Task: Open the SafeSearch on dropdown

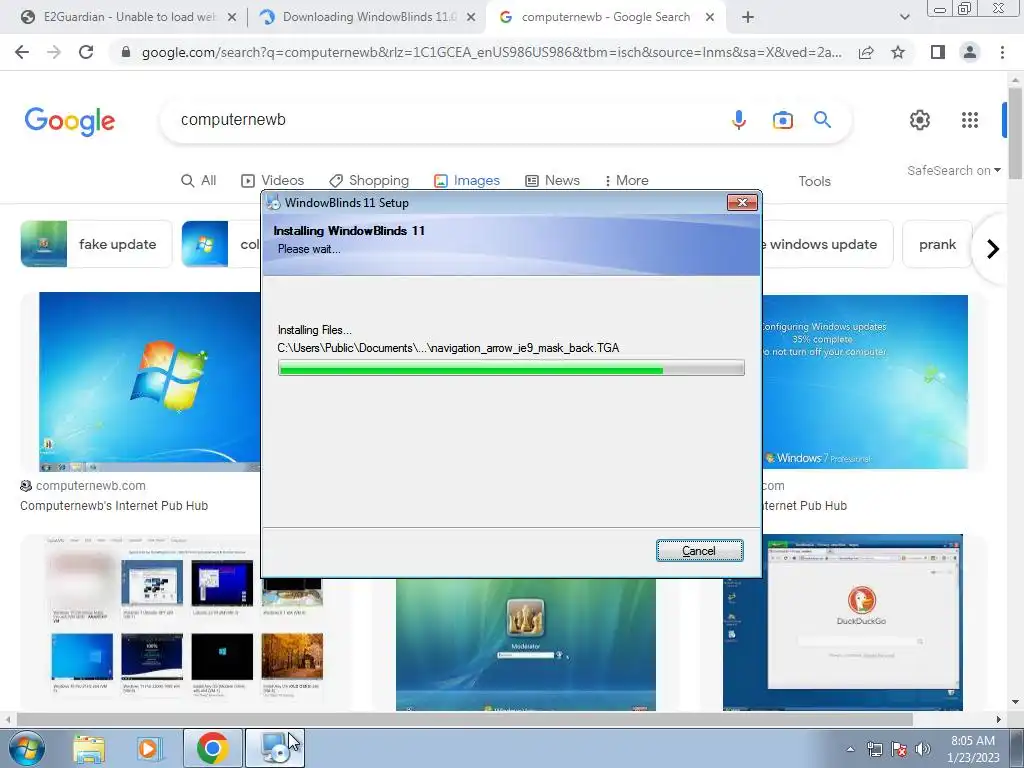Action: [953, 170]
